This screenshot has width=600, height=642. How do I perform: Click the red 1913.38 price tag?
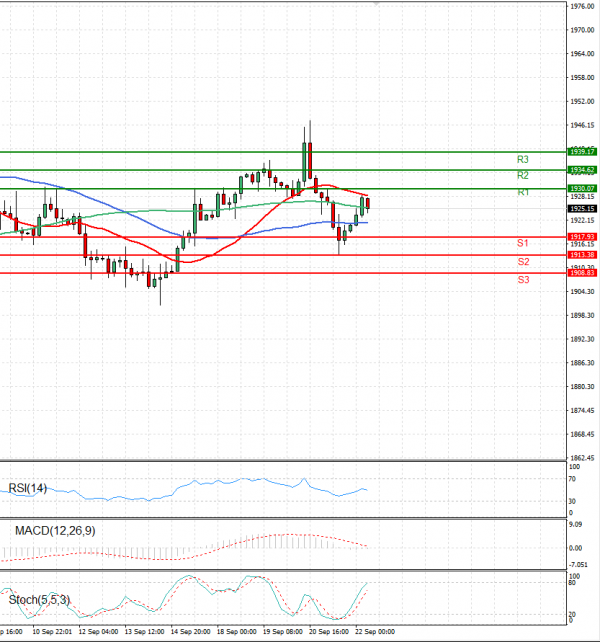(582, 255)
